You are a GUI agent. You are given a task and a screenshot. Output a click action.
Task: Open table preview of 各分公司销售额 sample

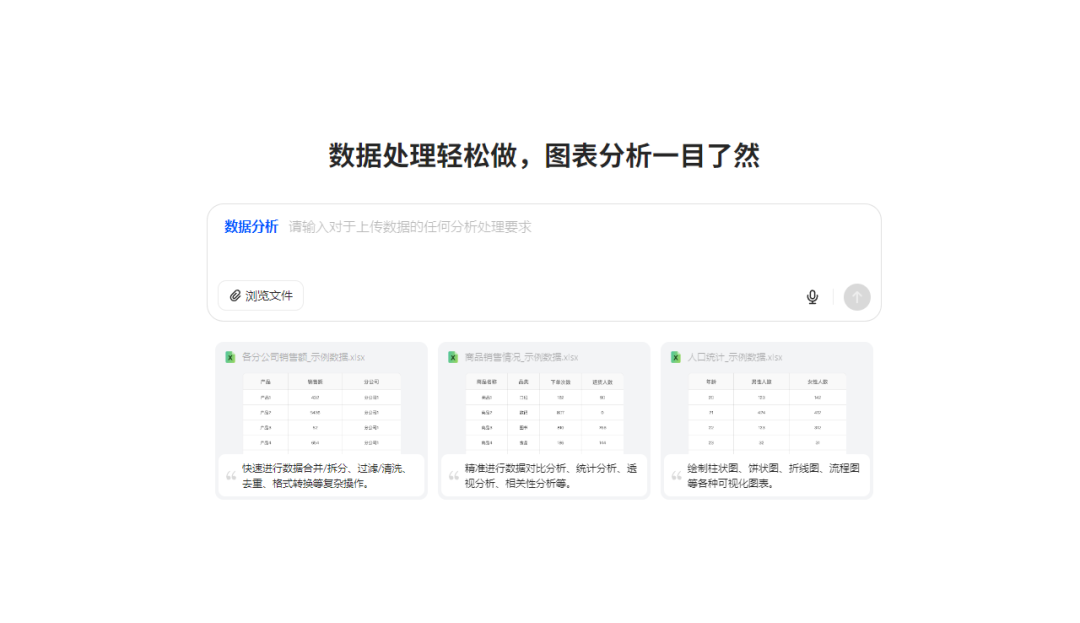click(322, 413)
